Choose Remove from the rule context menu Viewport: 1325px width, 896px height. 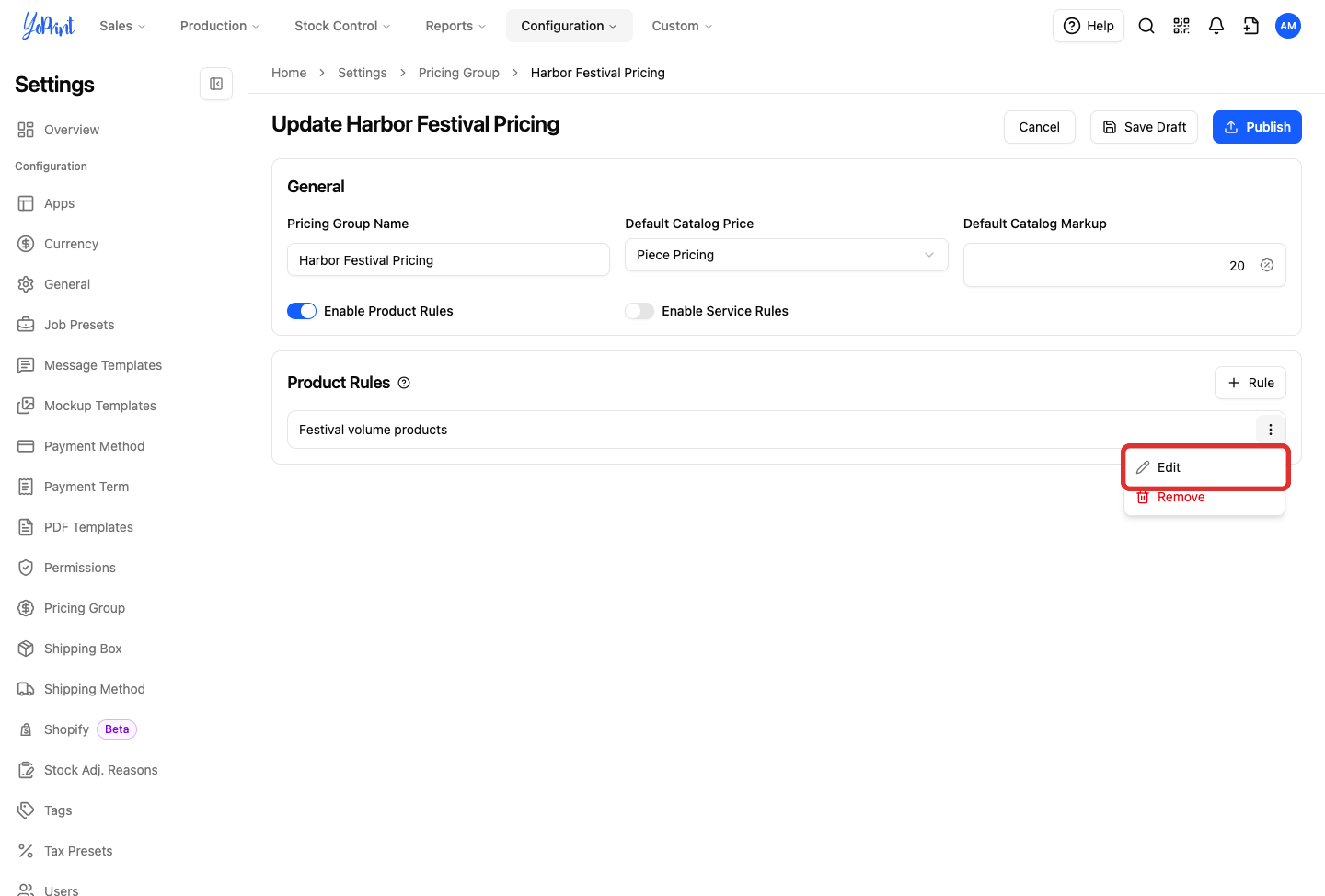click(1204, 497)
